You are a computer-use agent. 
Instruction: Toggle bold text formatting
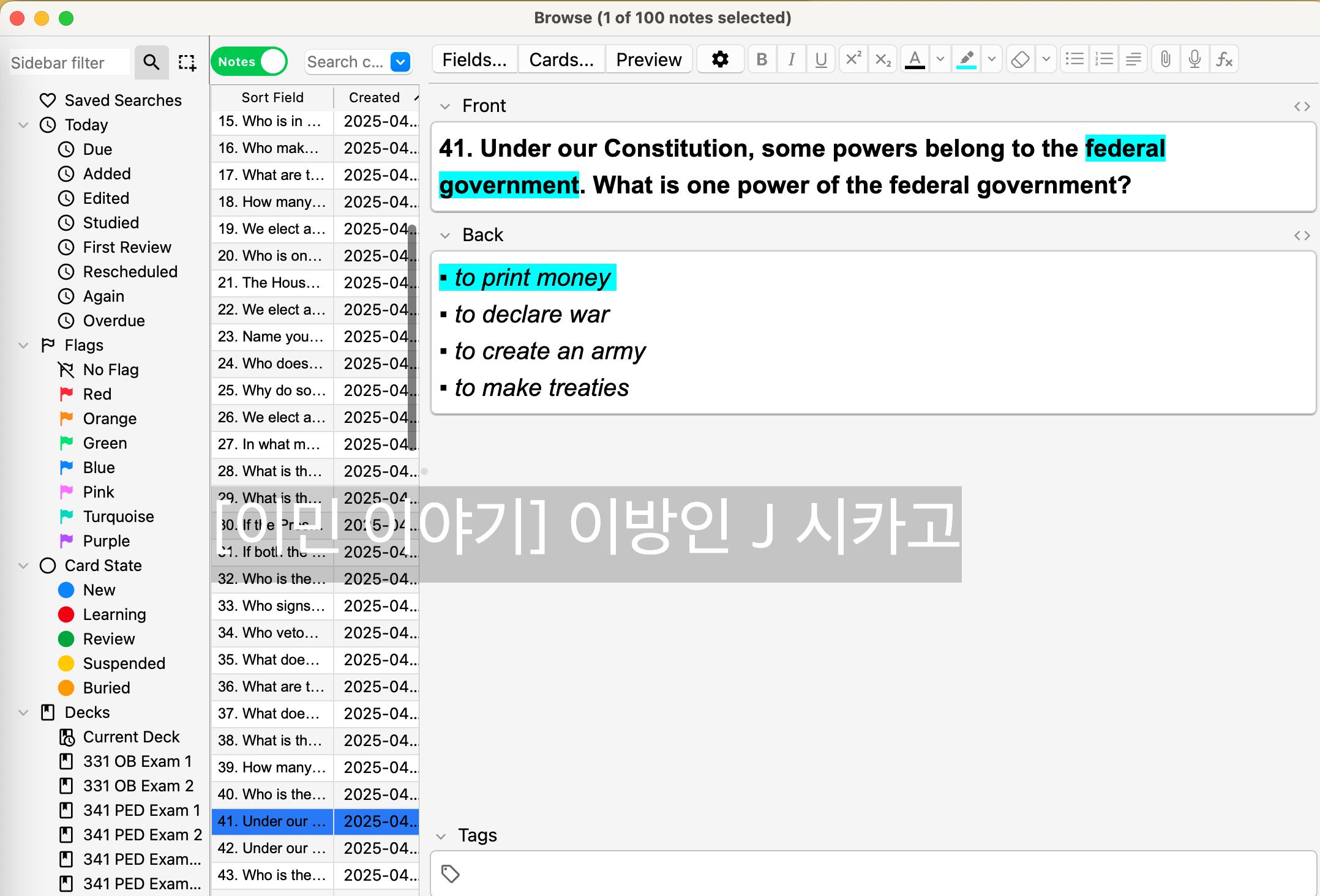tap(762, 59)
